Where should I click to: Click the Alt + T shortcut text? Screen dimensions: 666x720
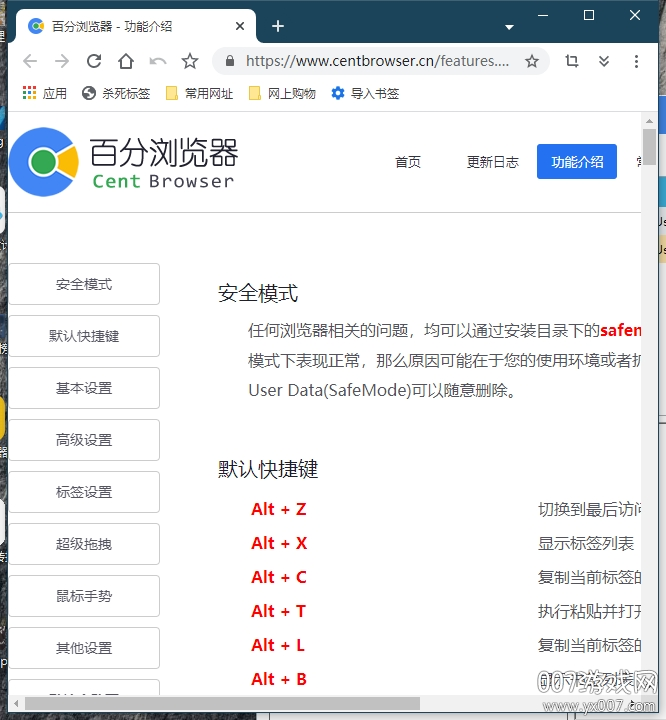(278, 611)
